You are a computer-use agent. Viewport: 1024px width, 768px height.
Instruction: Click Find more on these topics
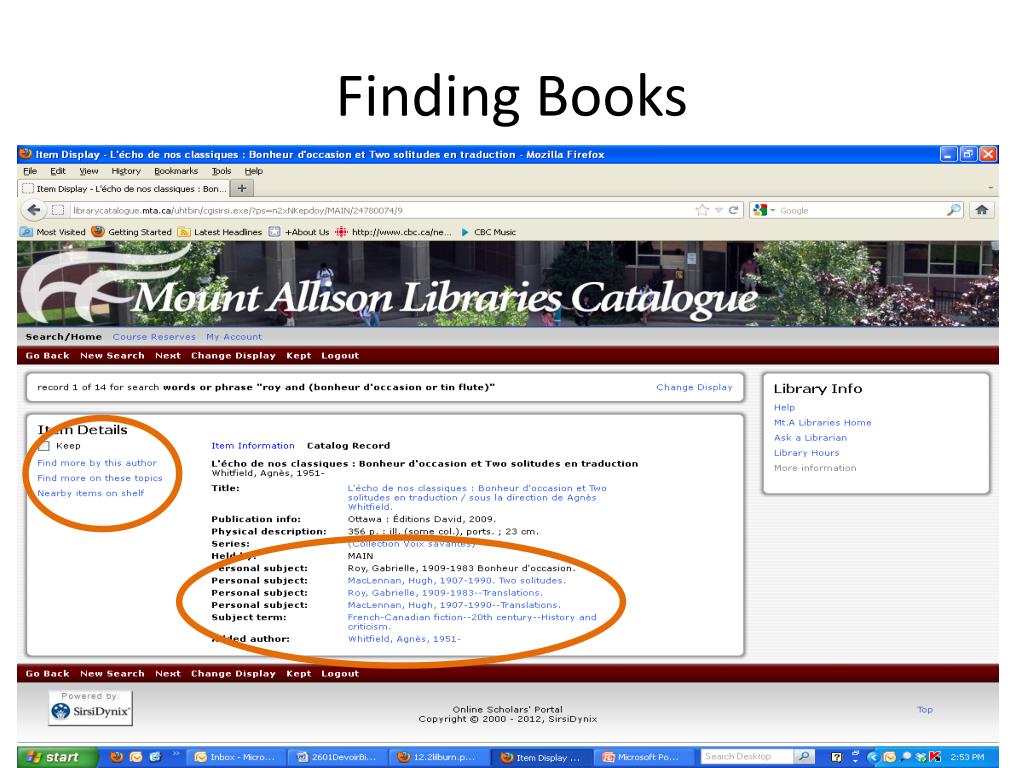99,478
